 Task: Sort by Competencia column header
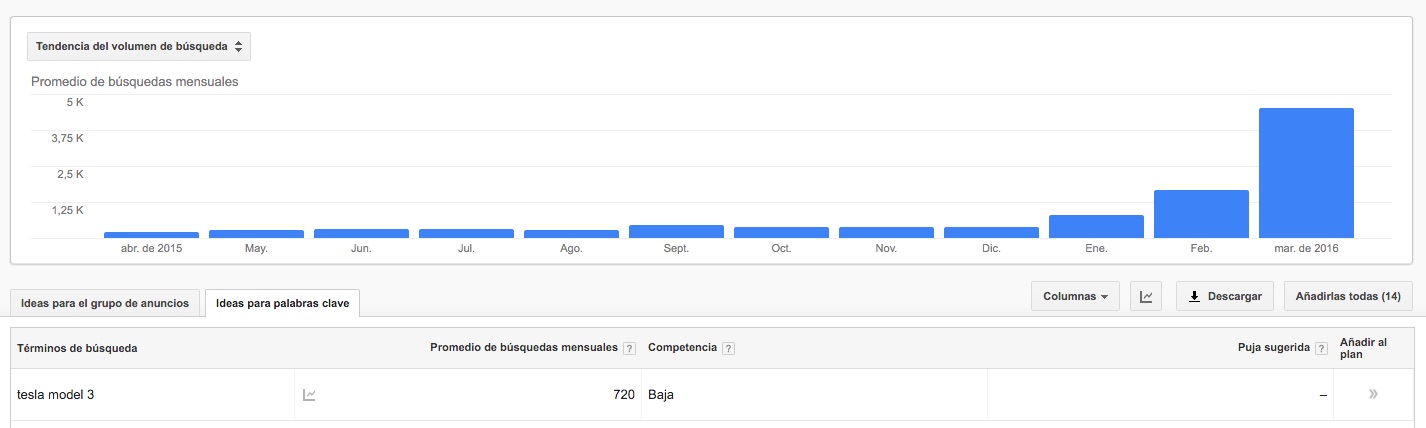682,348
